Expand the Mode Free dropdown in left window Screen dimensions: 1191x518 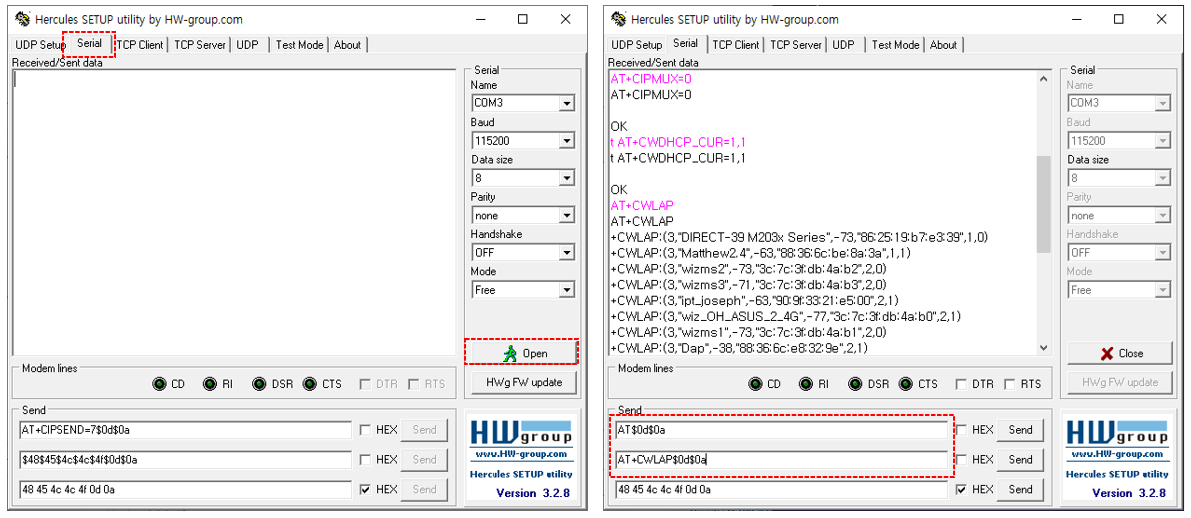[x=566, y=290]
